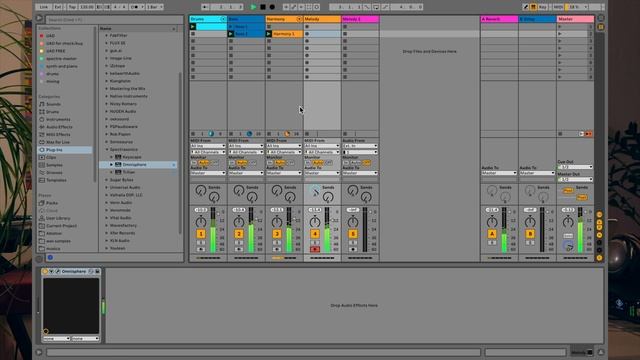The image size is (640, 360).
Task: Click the transport Stop button
Action: pyautogui.click(x=263, y=7)
